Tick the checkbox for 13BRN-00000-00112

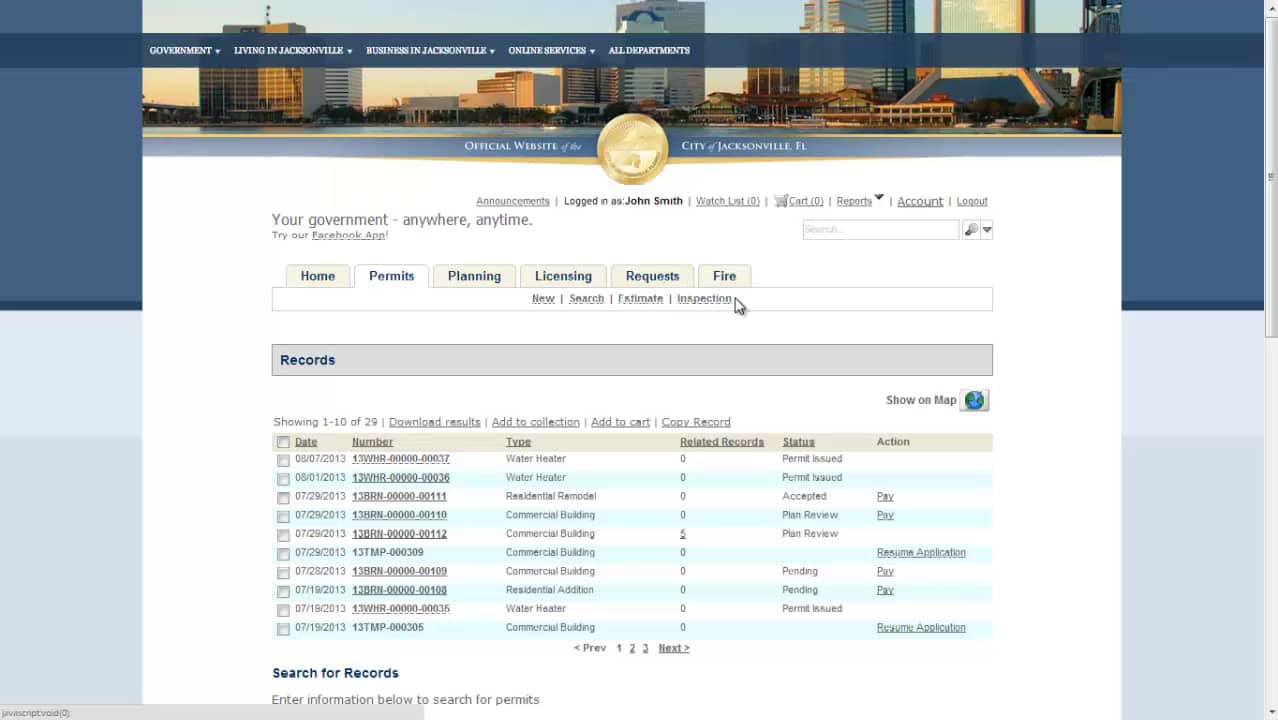tap(283, 535)
